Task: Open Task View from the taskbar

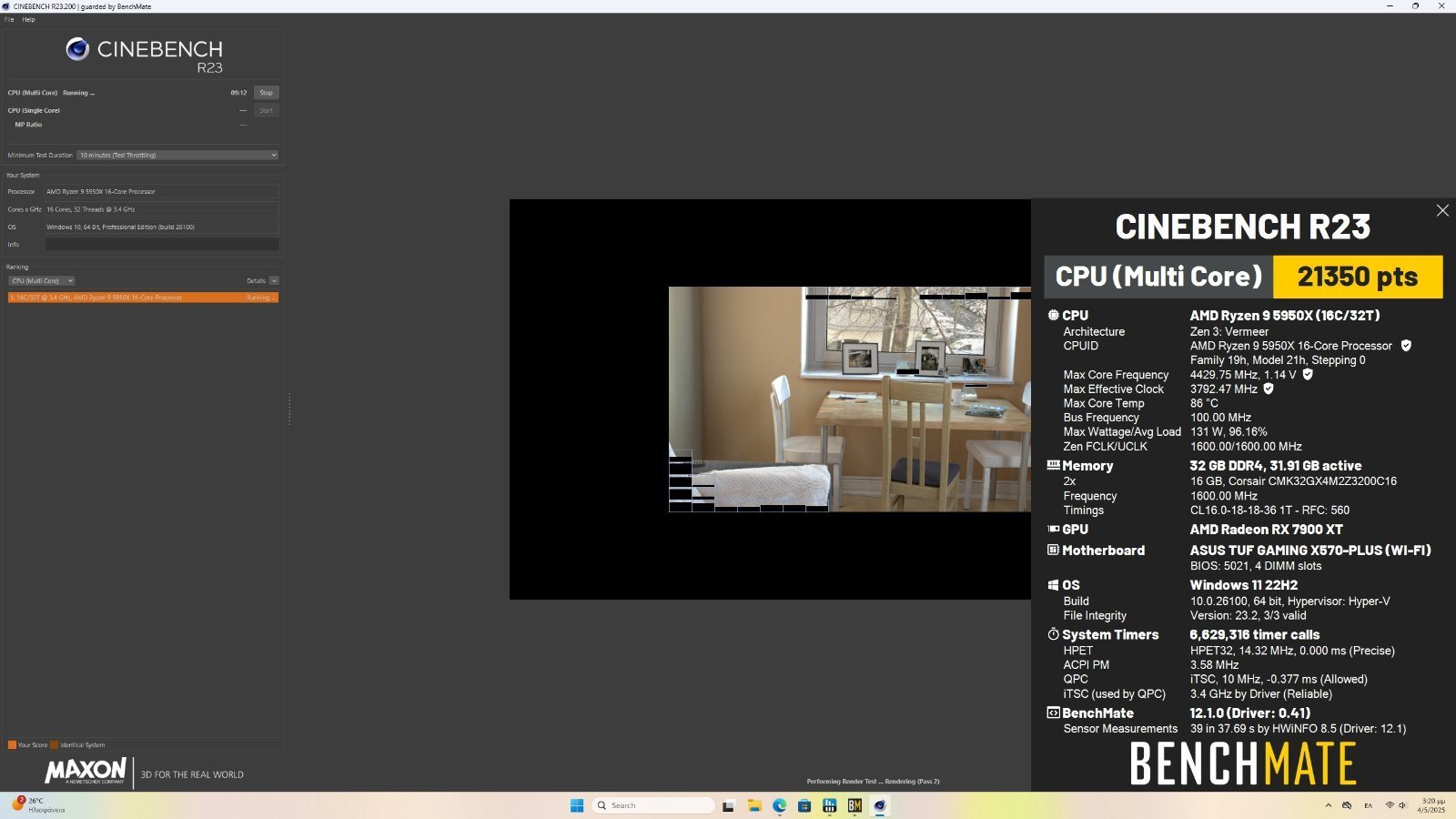Action: (728, 805)
